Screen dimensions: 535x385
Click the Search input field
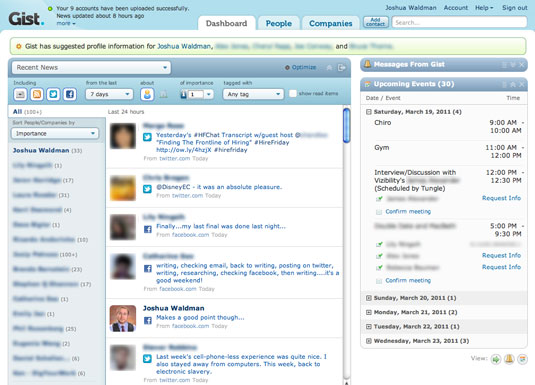(x=459, y=23)
